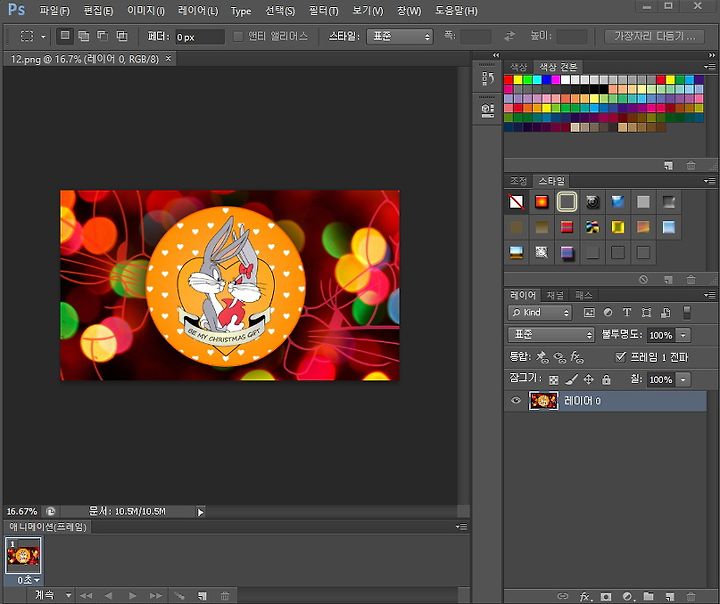Play the animation
This screenshot has width=720, height=604.
[132, 596]
